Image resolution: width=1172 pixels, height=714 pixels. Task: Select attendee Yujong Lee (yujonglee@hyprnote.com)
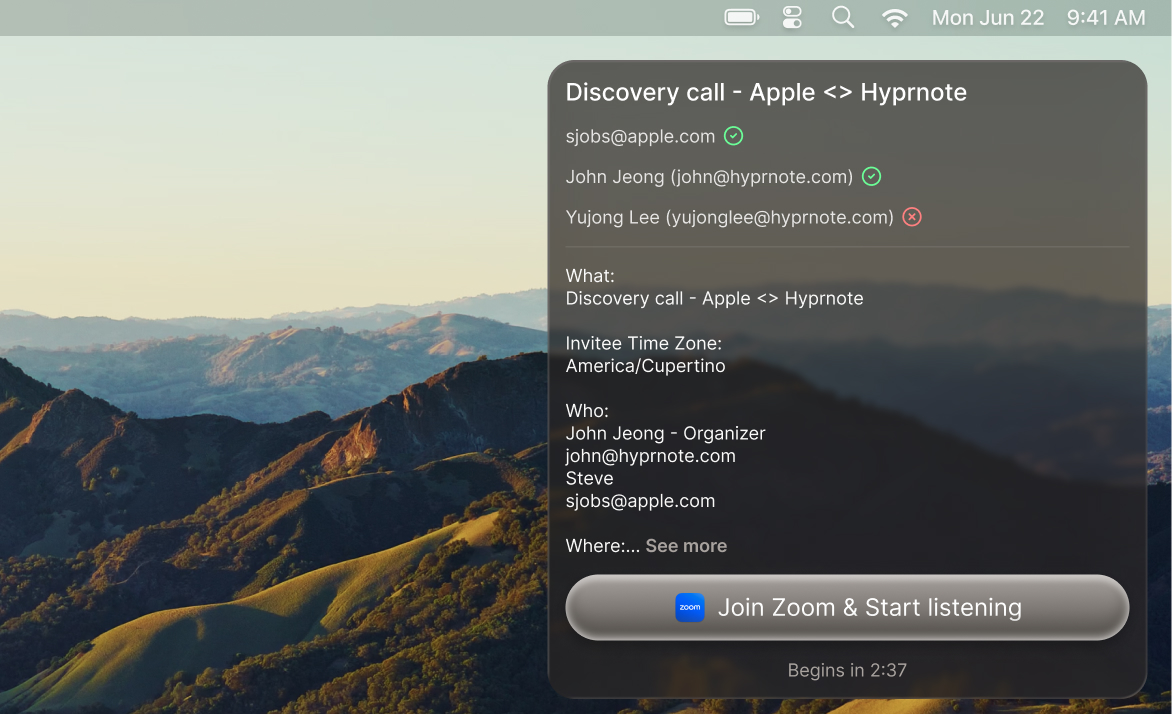pos(730,217)
